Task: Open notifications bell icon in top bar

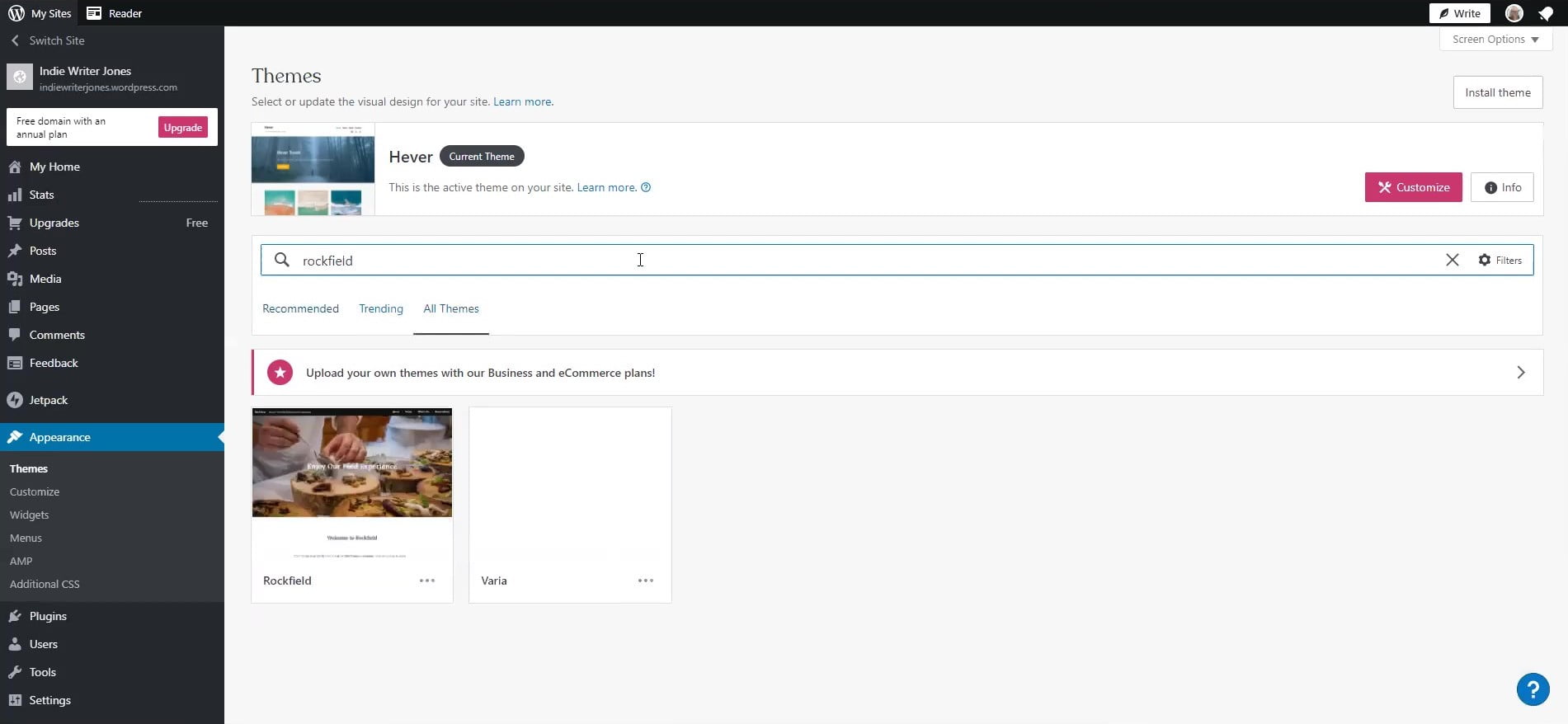Action: (1546, 13)
